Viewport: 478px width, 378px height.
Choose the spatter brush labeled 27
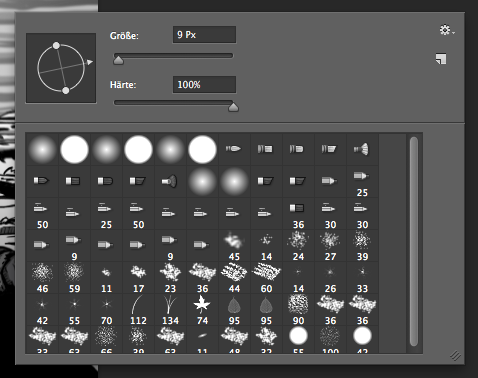(330, 245)
